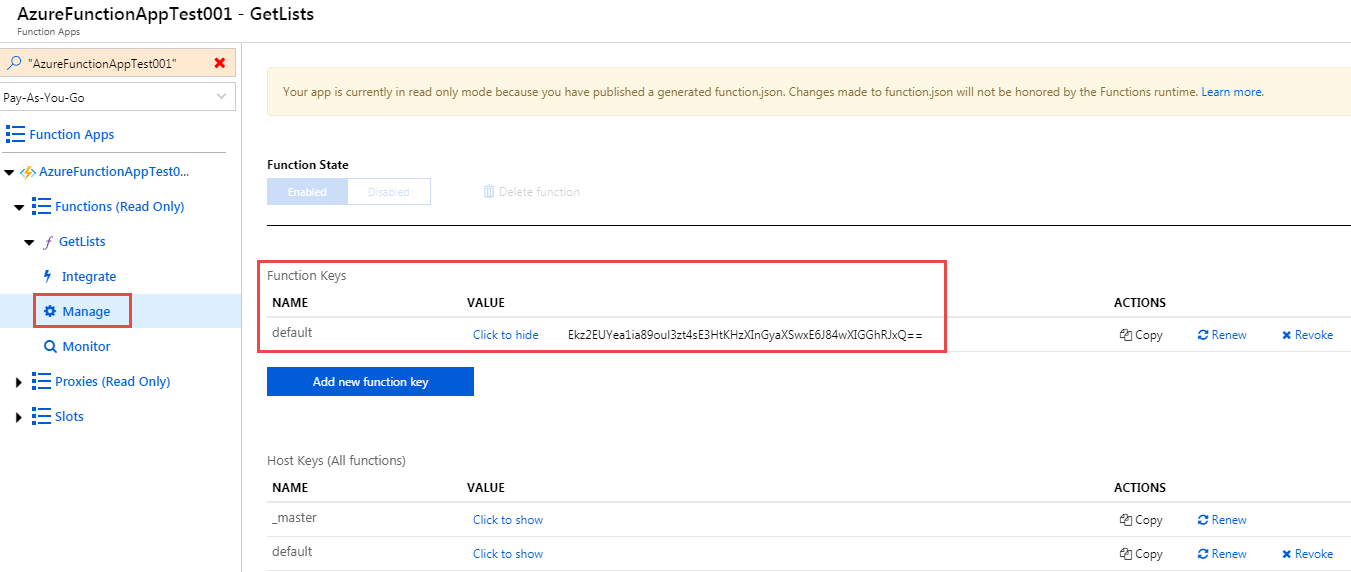Open the Slots tree item

(69, 416)
